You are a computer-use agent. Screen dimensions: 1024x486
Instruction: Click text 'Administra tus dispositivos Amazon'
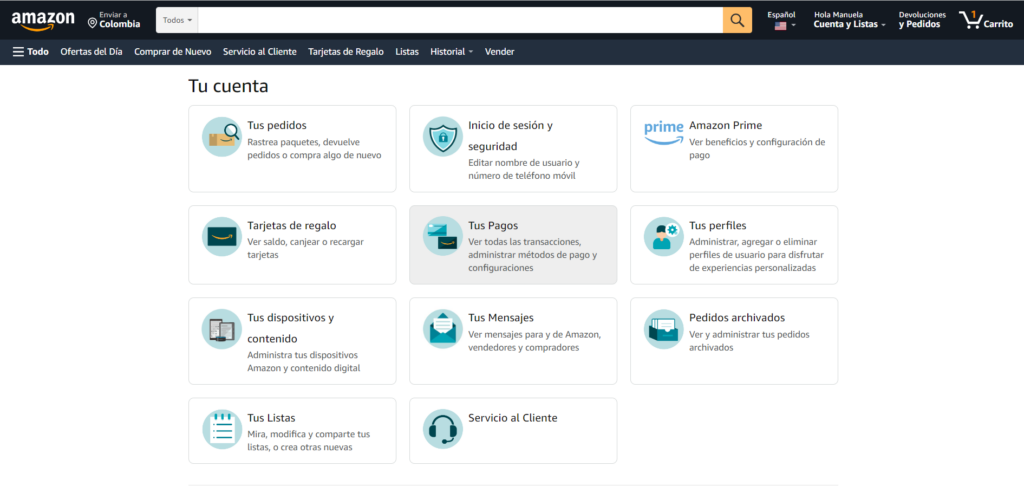pyautogui.click(x=303, y=362)
